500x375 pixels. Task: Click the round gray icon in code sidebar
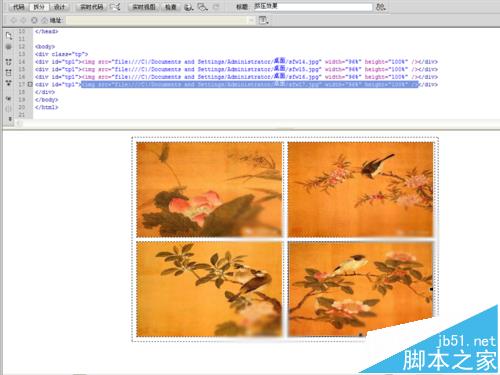point(9,47)
